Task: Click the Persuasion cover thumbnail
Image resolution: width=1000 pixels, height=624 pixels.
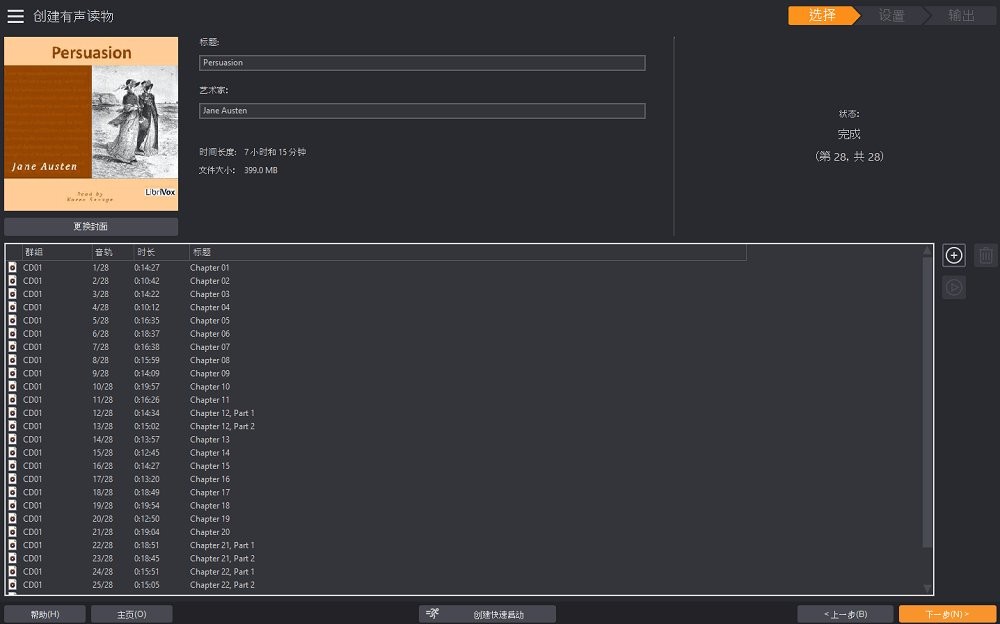Action: click(91, 124)
